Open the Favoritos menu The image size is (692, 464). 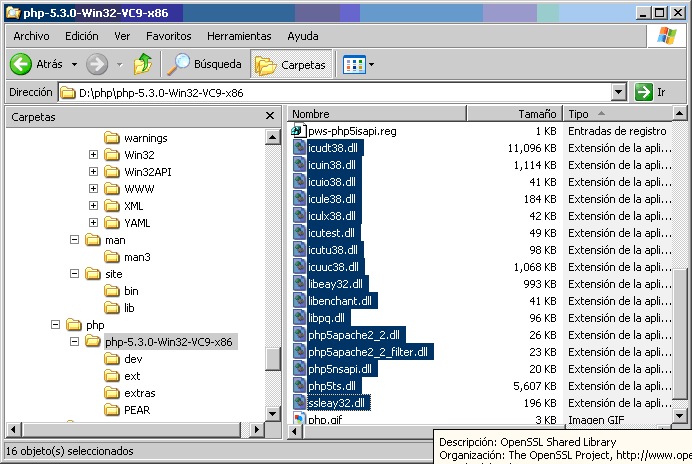pos(169,36)
